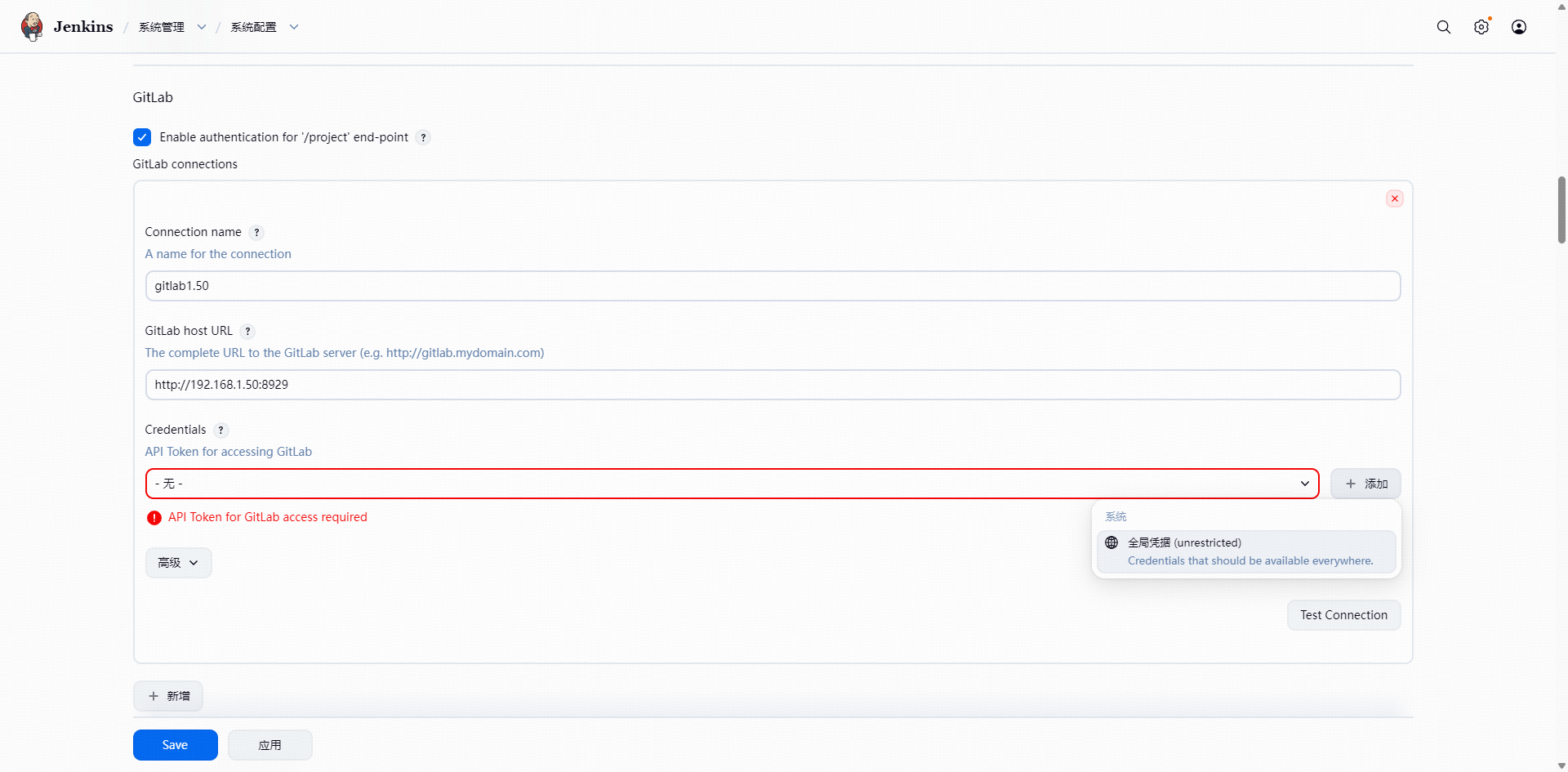This screenshot has height=772, width=1568.
Task: Show help for Enable authentication option
Action: 423,137
